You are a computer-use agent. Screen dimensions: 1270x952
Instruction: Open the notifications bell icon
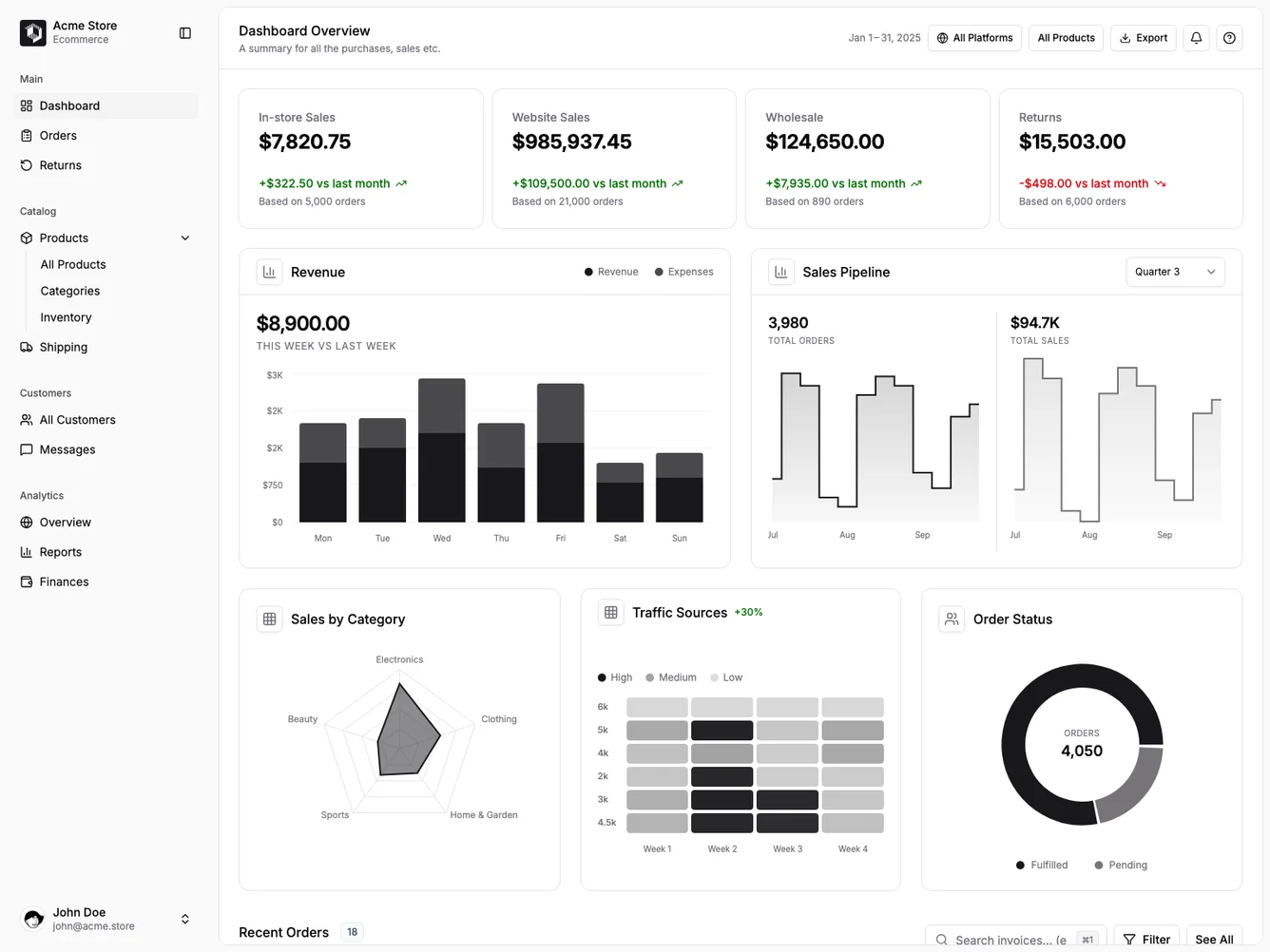(1196, 38)
